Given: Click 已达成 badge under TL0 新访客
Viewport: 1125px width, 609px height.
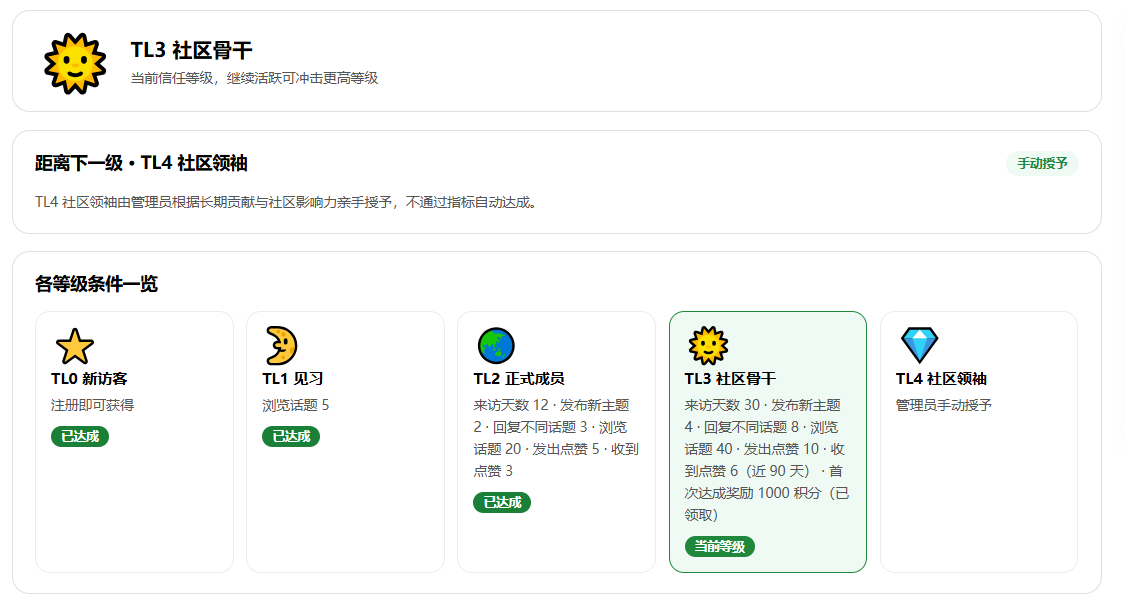Looking at the screenshot, I should click(80, 436).
